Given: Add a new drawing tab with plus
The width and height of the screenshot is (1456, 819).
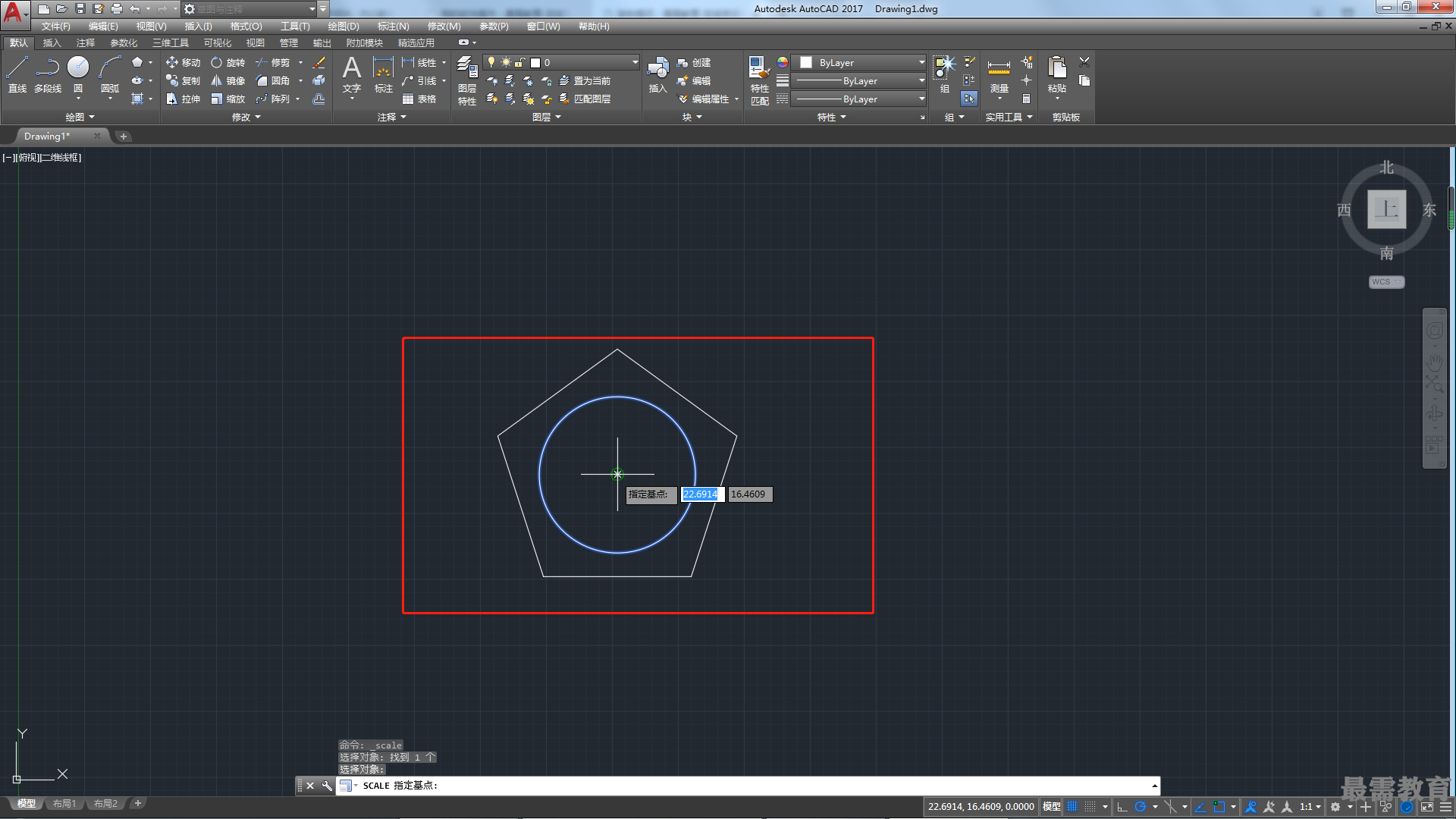Looking at the screenshot, I should click(x=124, y=136).
